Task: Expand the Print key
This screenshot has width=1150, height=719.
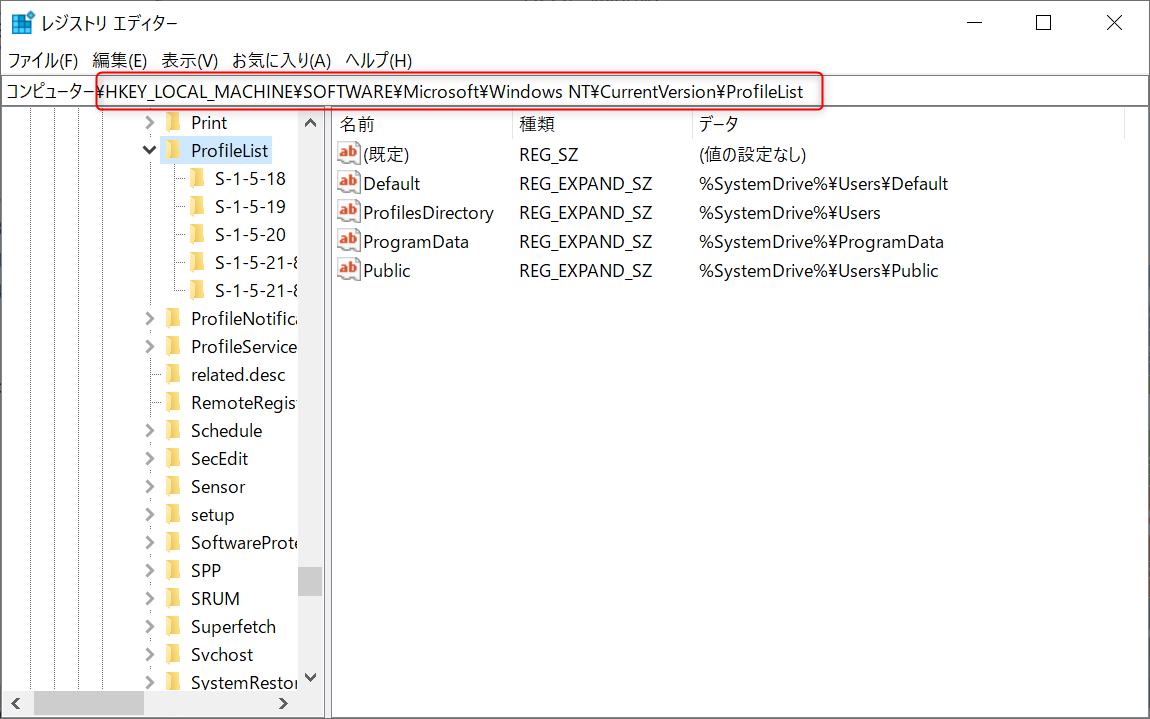Action: (x=149, y=122)
